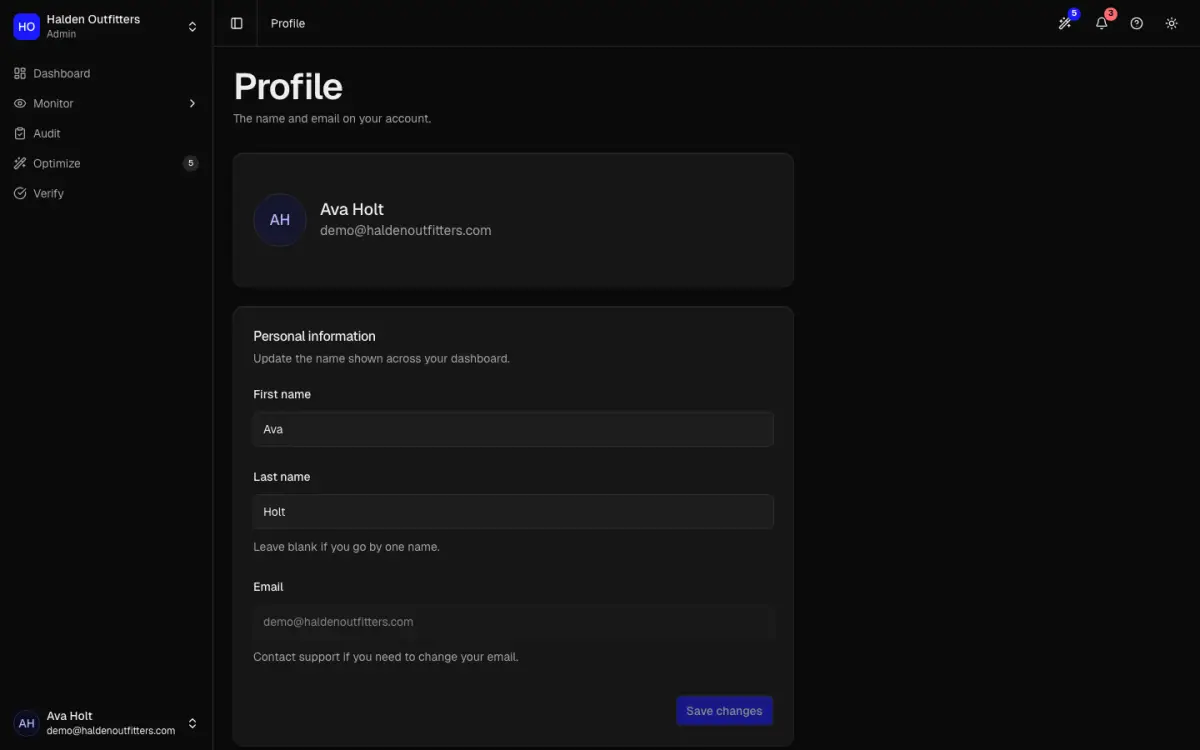Toggle the light/dark theme

[x=1172, y=23]
